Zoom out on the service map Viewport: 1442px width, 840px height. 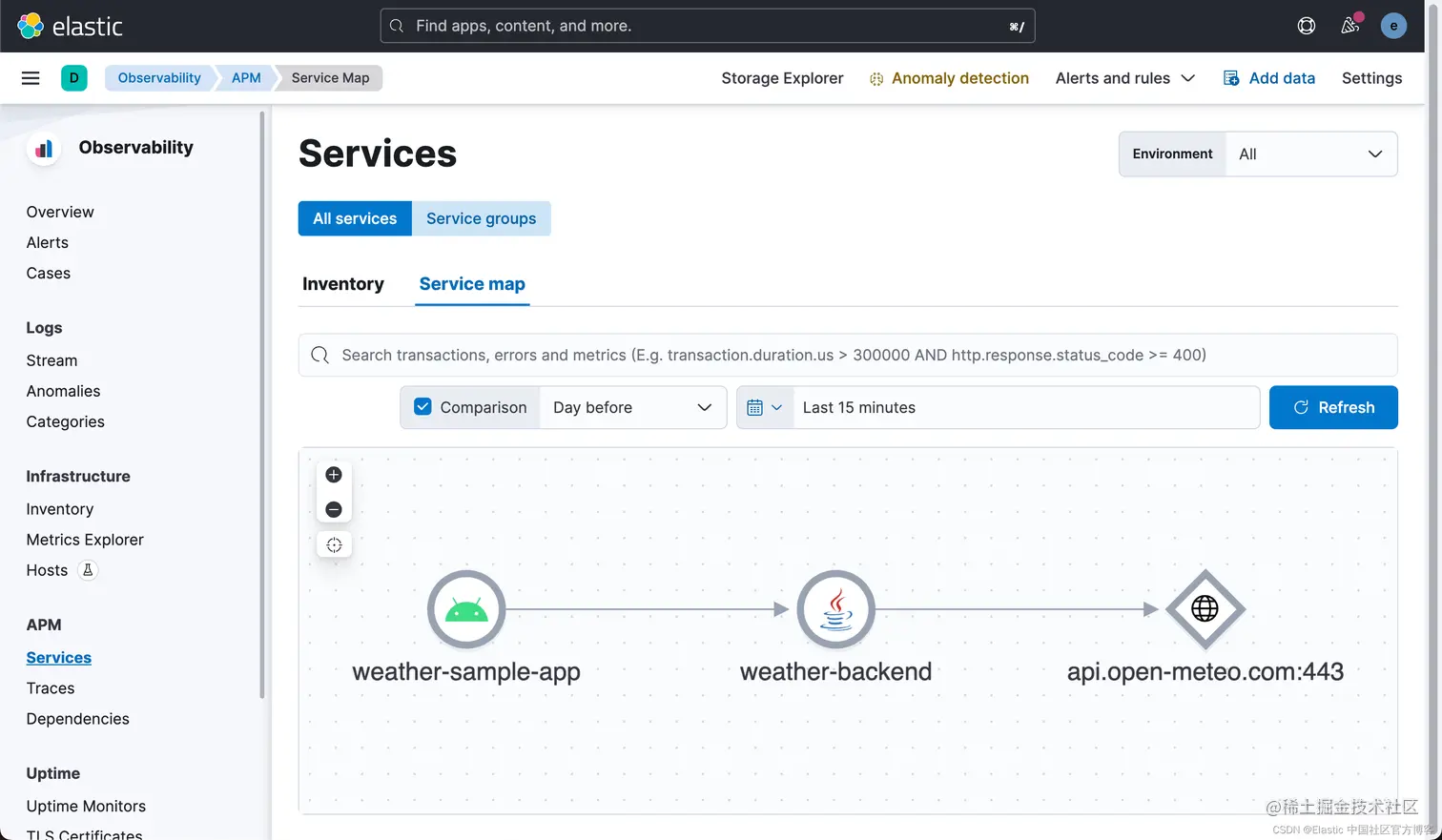[x=334, y=509]
